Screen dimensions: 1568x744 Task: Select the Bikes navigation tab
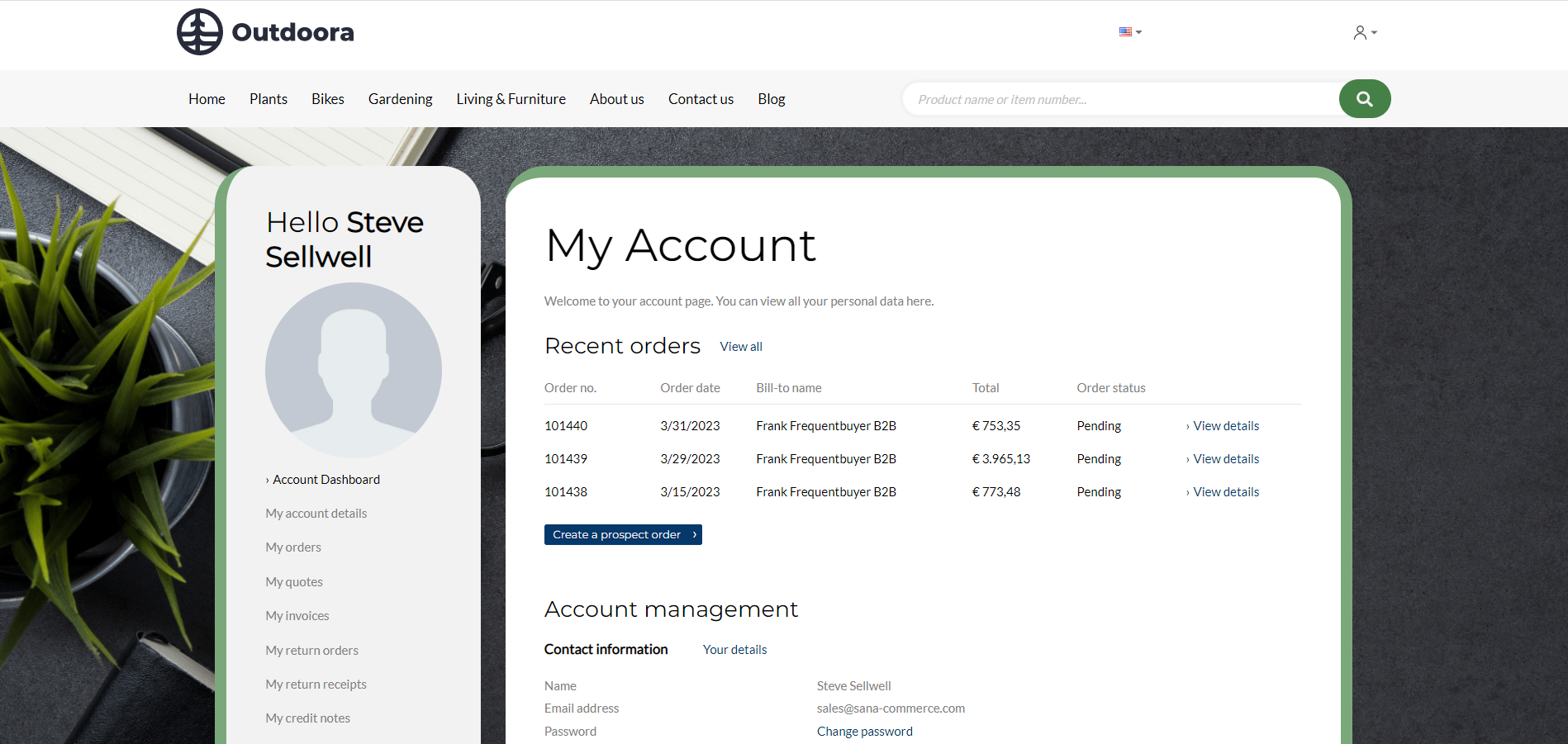[328, 98]
